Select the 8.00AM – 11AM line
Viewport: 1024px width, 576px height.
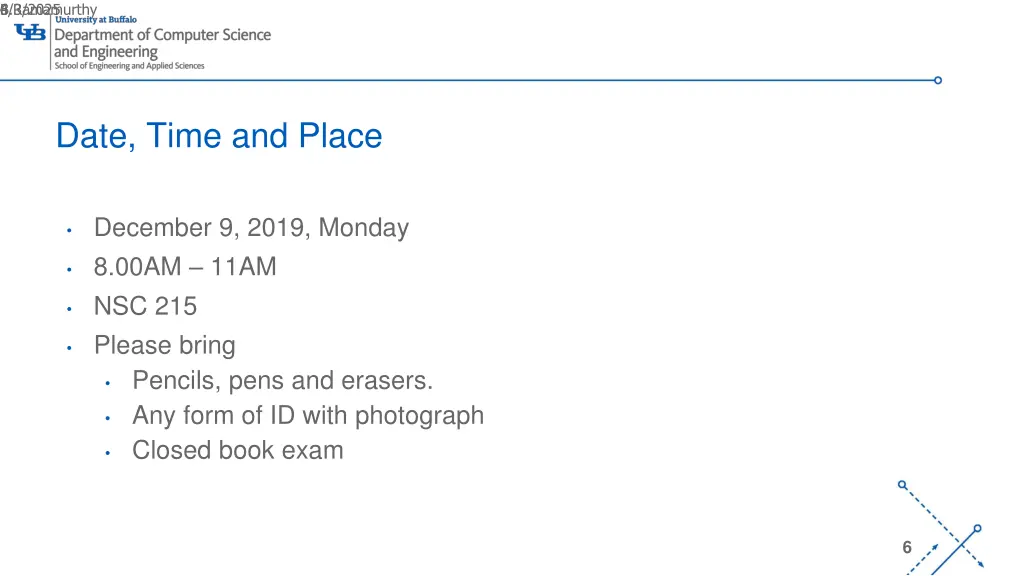click(x=185, y=266)
